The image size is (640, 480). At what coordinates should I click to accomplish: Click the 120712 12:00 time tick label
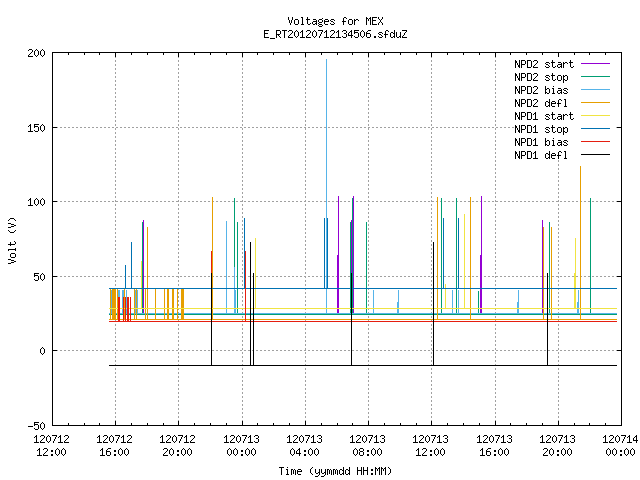[51, 446]
